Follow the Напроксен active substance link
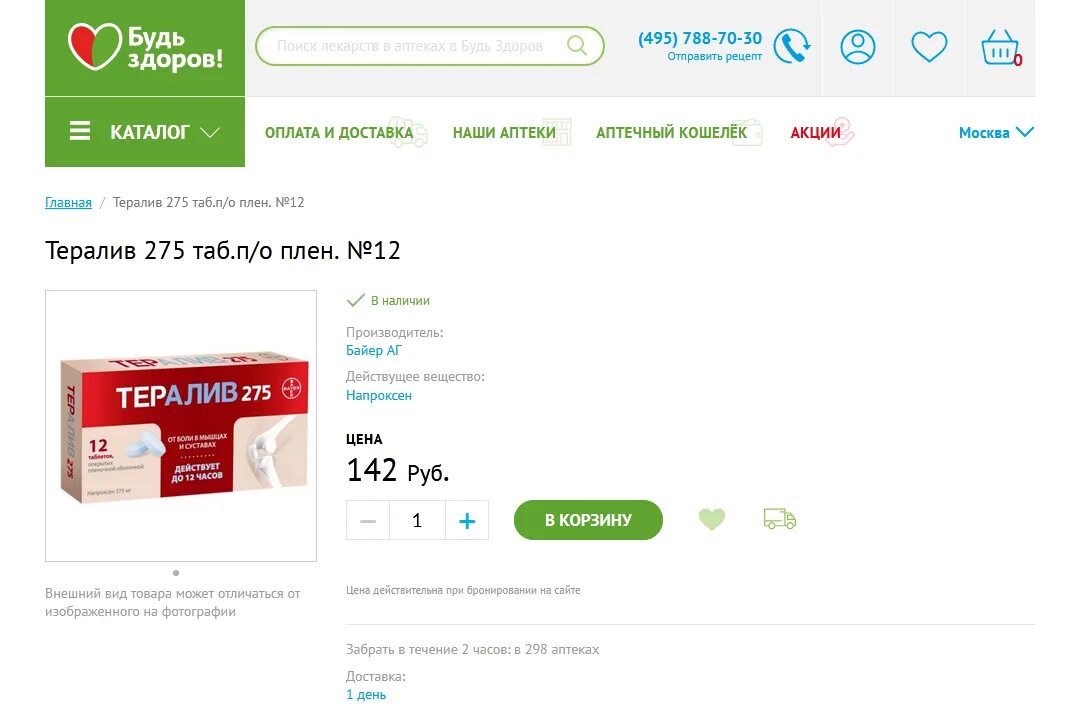The width and height of the screenshot is (1081, 707). pyautogui.click(x=378, y=396)
